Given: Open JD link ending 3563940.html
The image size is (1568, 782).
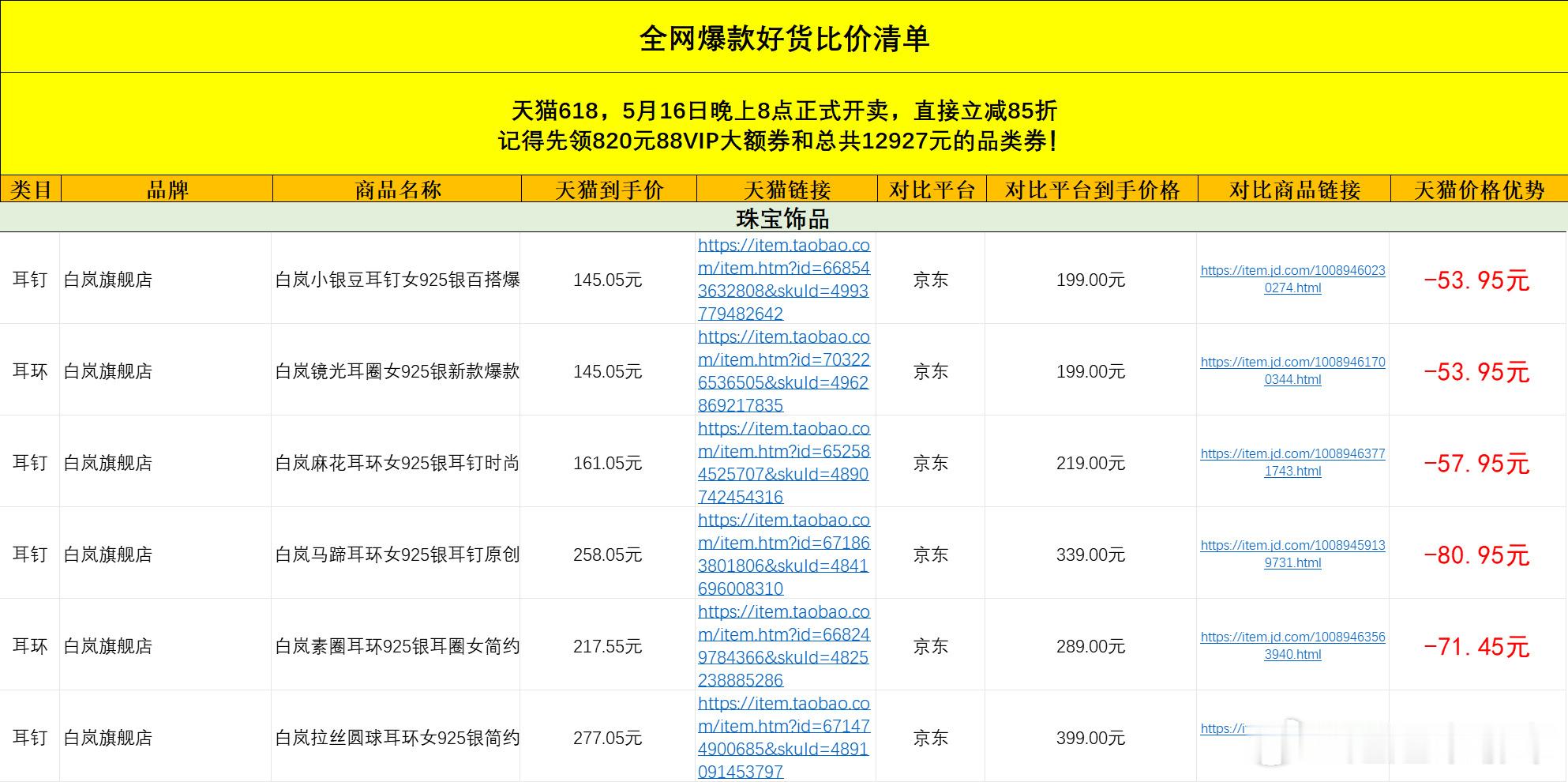Looking at the screenshot, I should pos(1292,645).
